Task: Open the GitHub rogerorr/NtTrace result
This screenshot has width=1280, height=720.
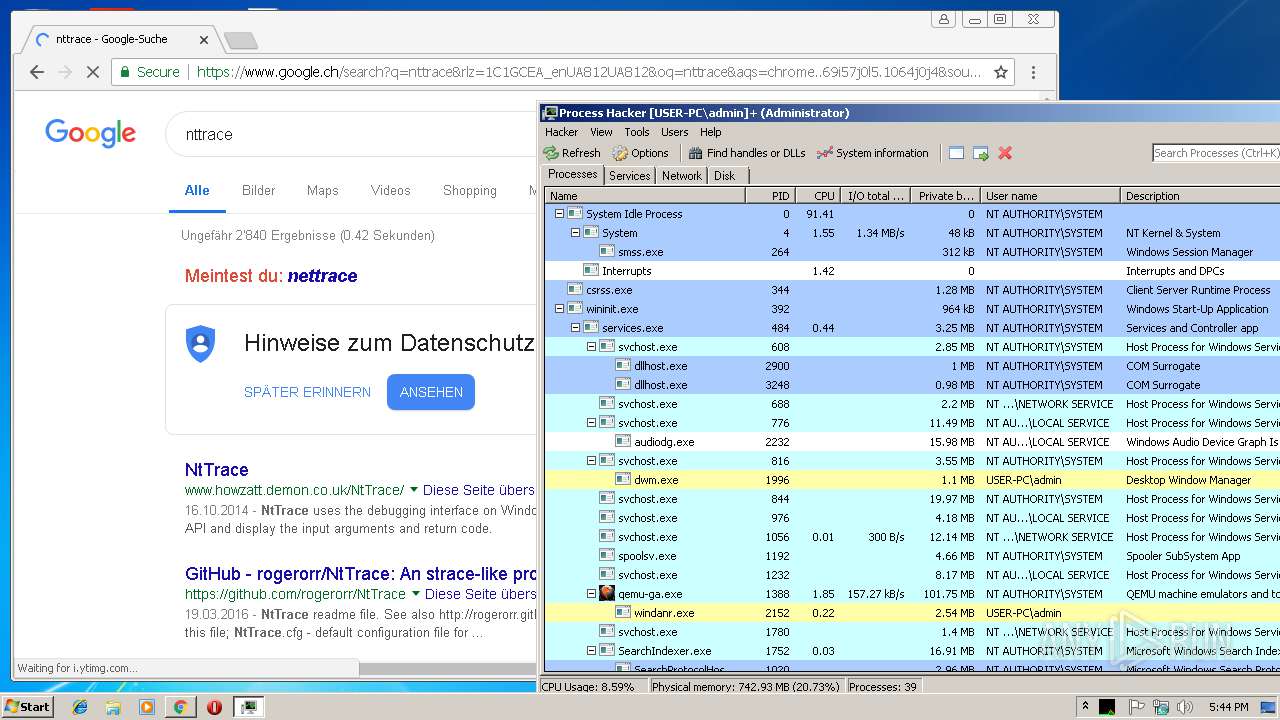Action: tap(360, 574)
